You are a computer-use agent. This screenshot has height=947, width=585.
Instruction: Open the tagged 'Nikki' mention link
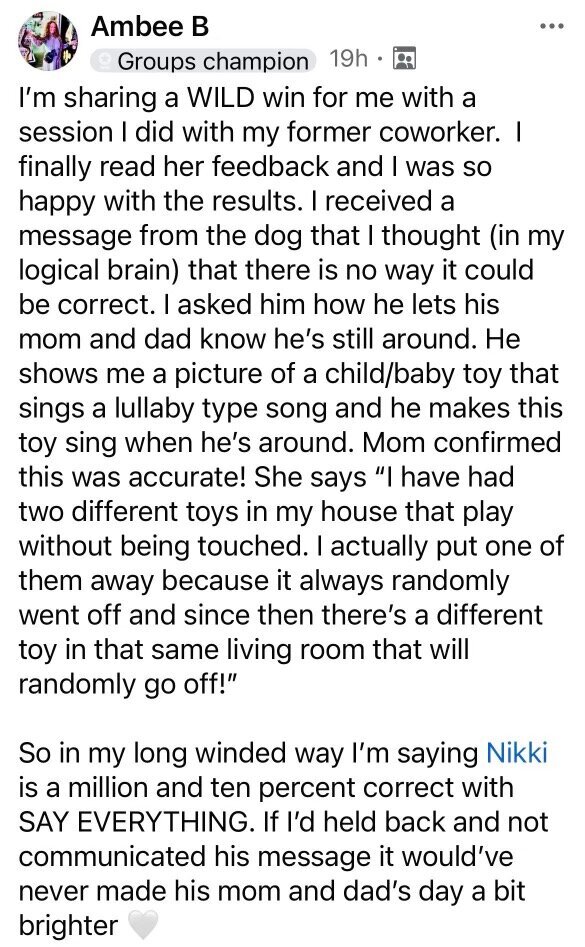[517, 753]
